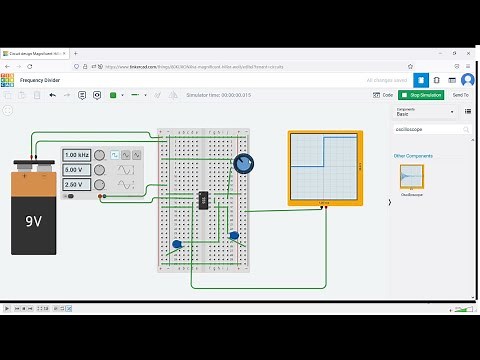Click the oscilloscope display screen

point(324,166)
